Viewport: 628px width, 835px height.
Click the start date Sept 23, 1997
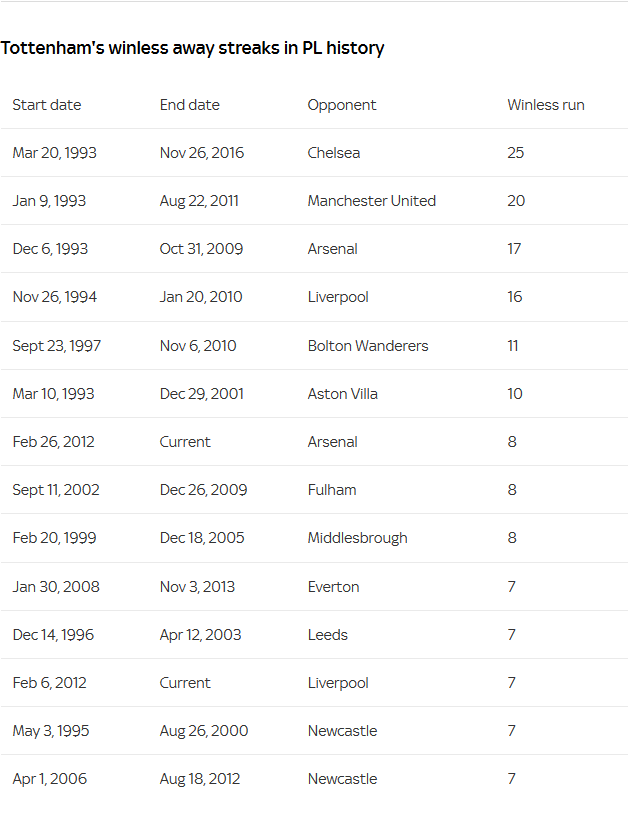57,346
